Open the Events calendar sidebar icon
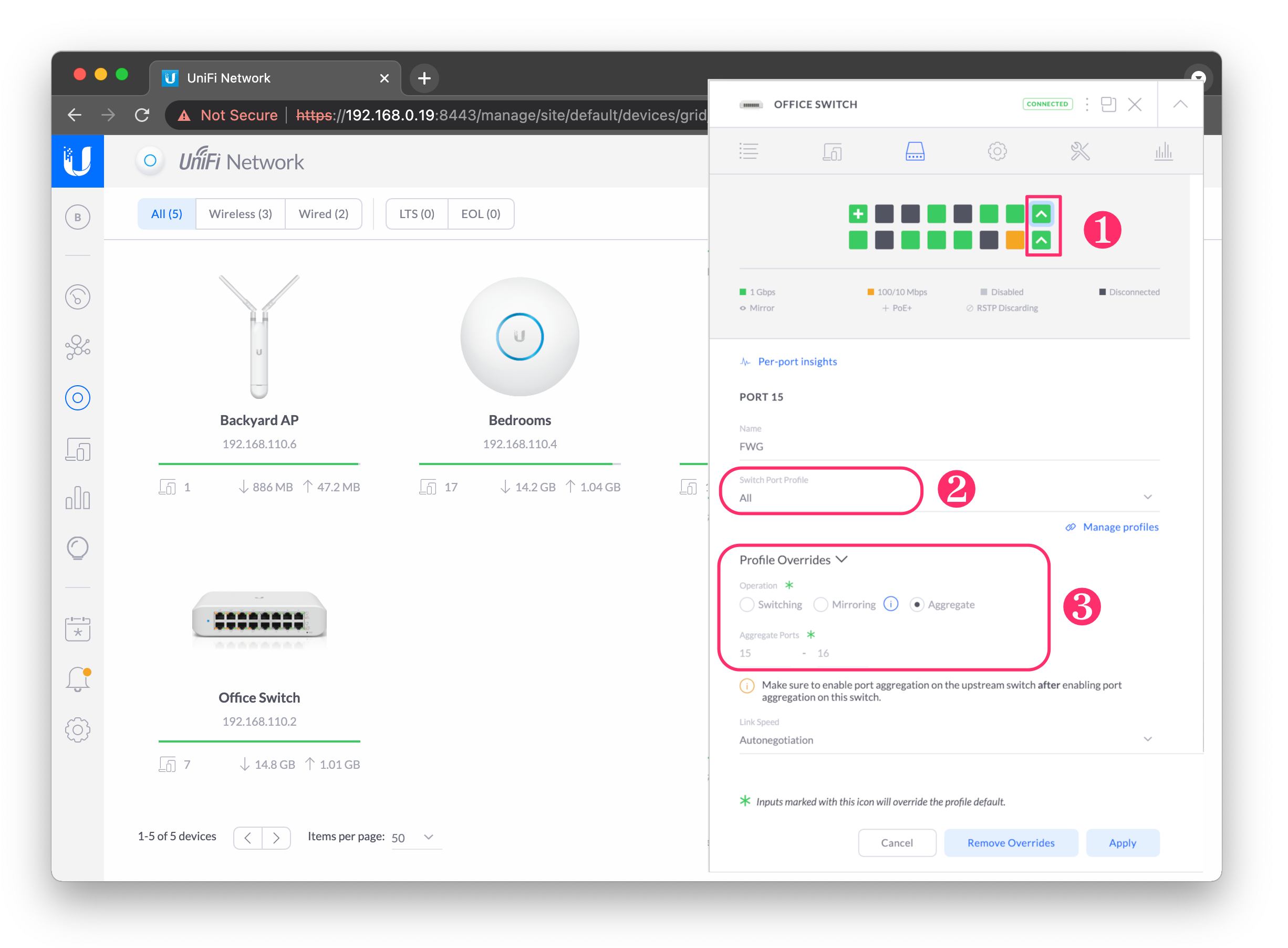Screen dimensions: 1288x948 click(x=77, y=629)
